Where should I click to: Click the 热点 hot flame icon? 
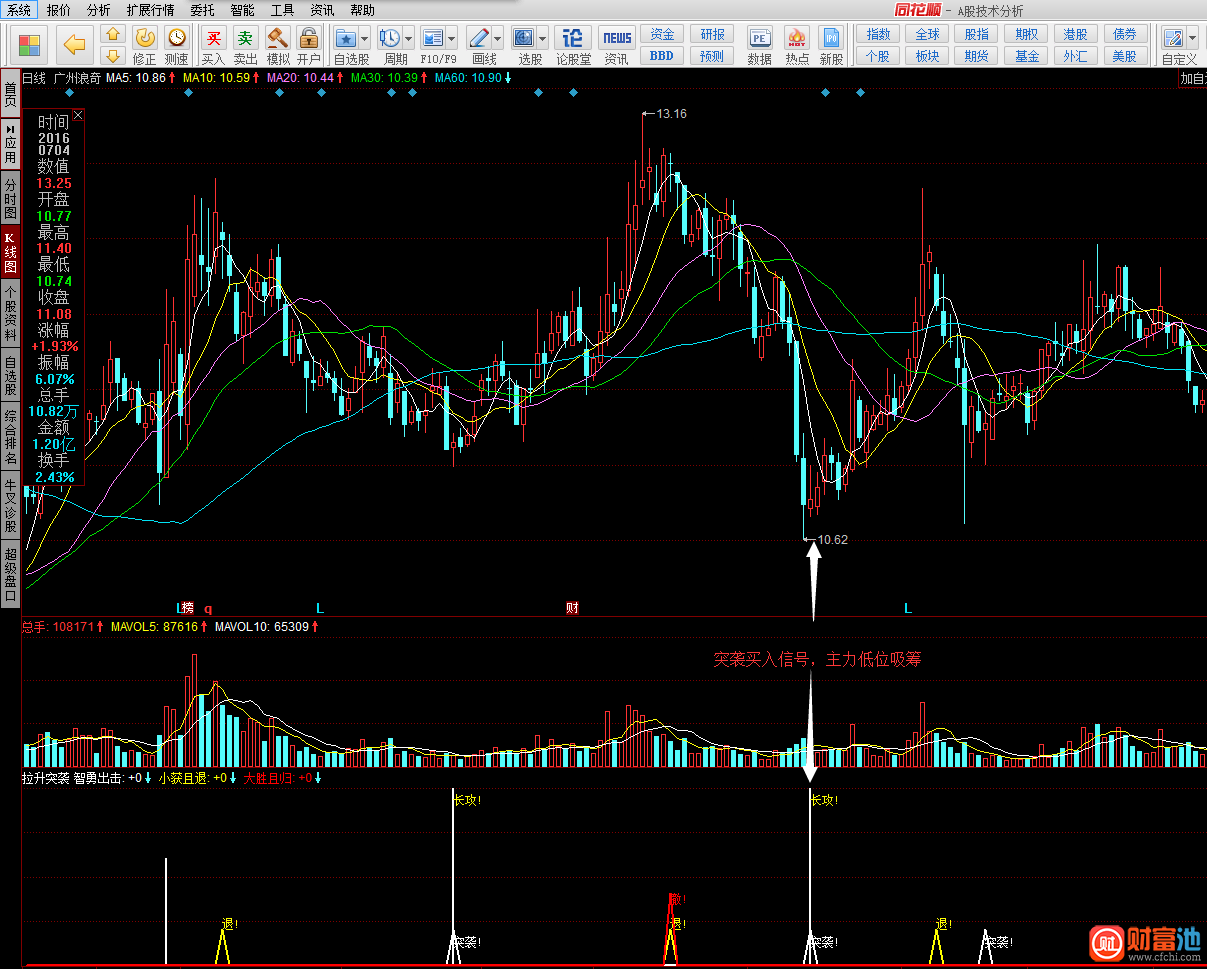[x=797, y=38]
